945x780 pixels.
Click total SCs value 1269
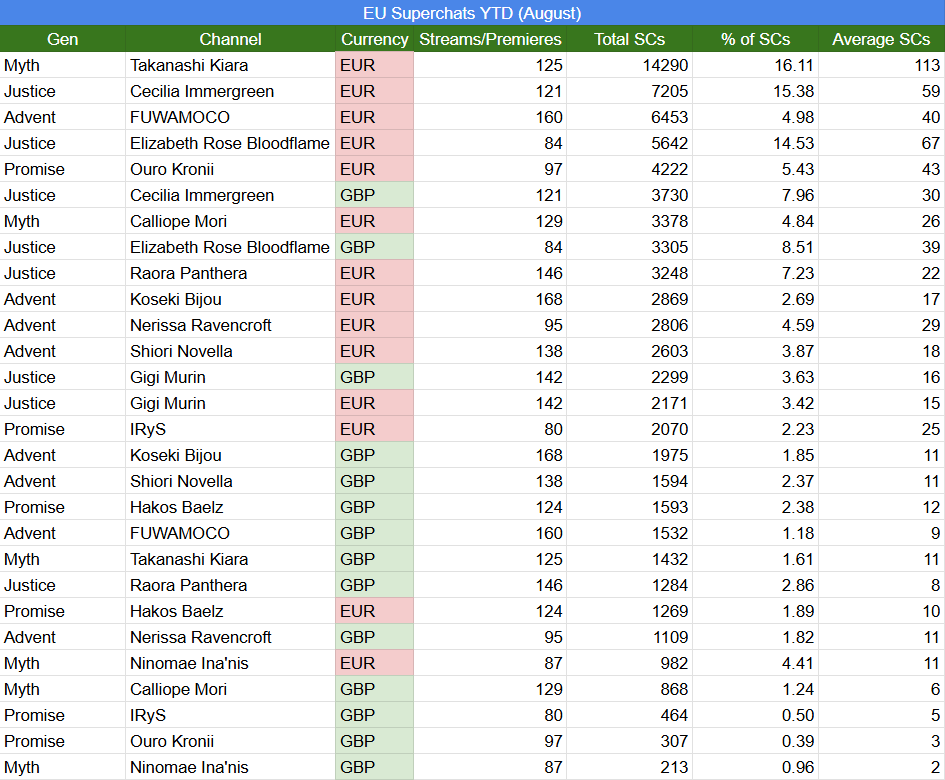[x=669, y=611]
